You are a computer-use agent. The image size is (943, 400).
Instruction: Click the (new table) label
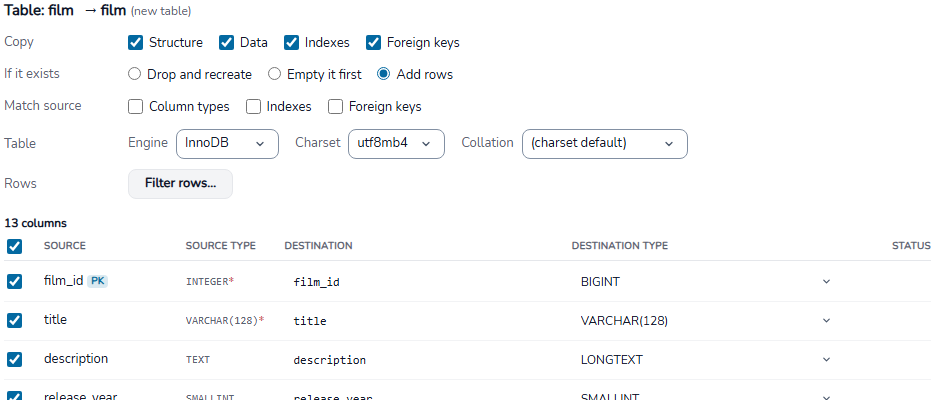[161, 11]
